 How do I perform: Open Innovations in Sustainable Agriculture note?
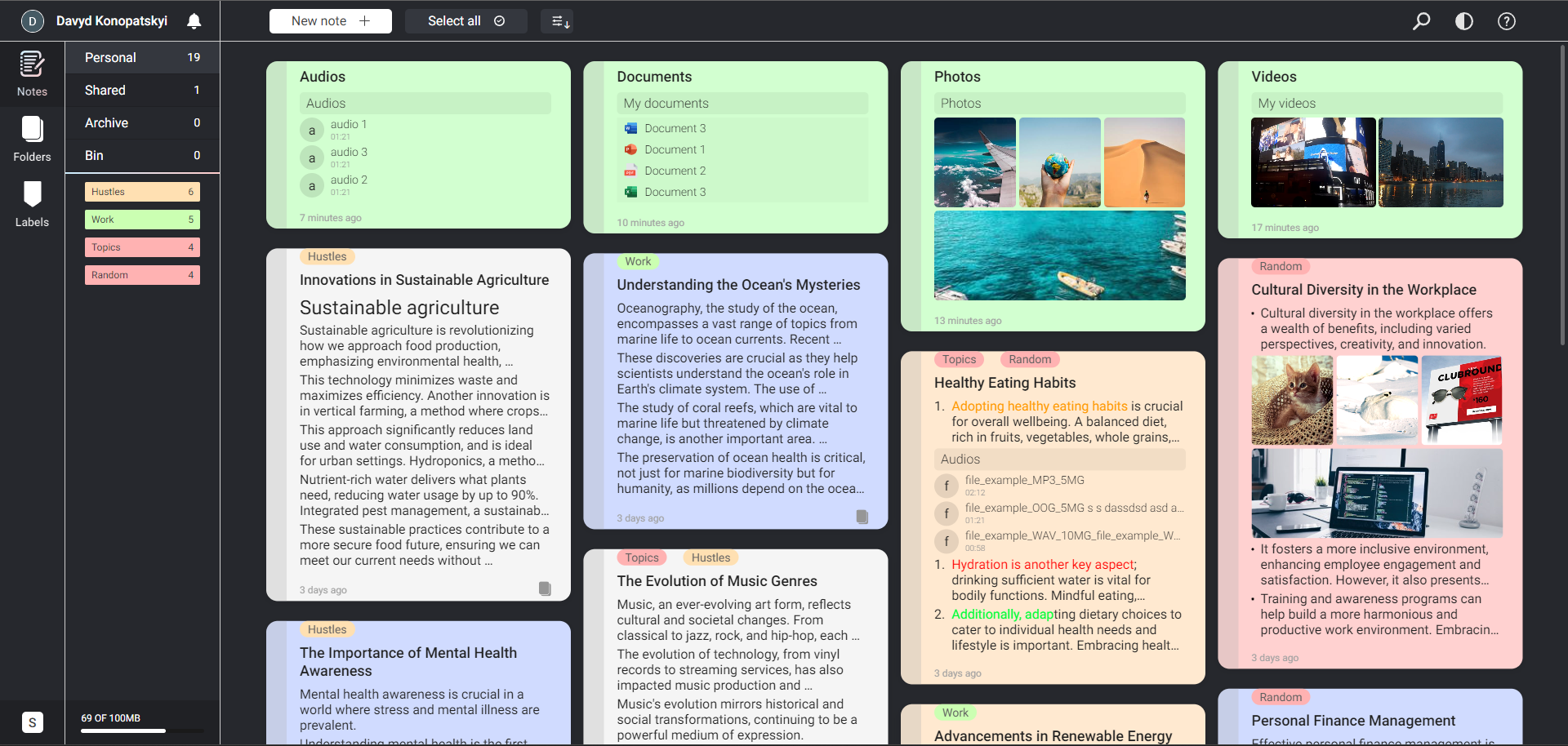424,280
